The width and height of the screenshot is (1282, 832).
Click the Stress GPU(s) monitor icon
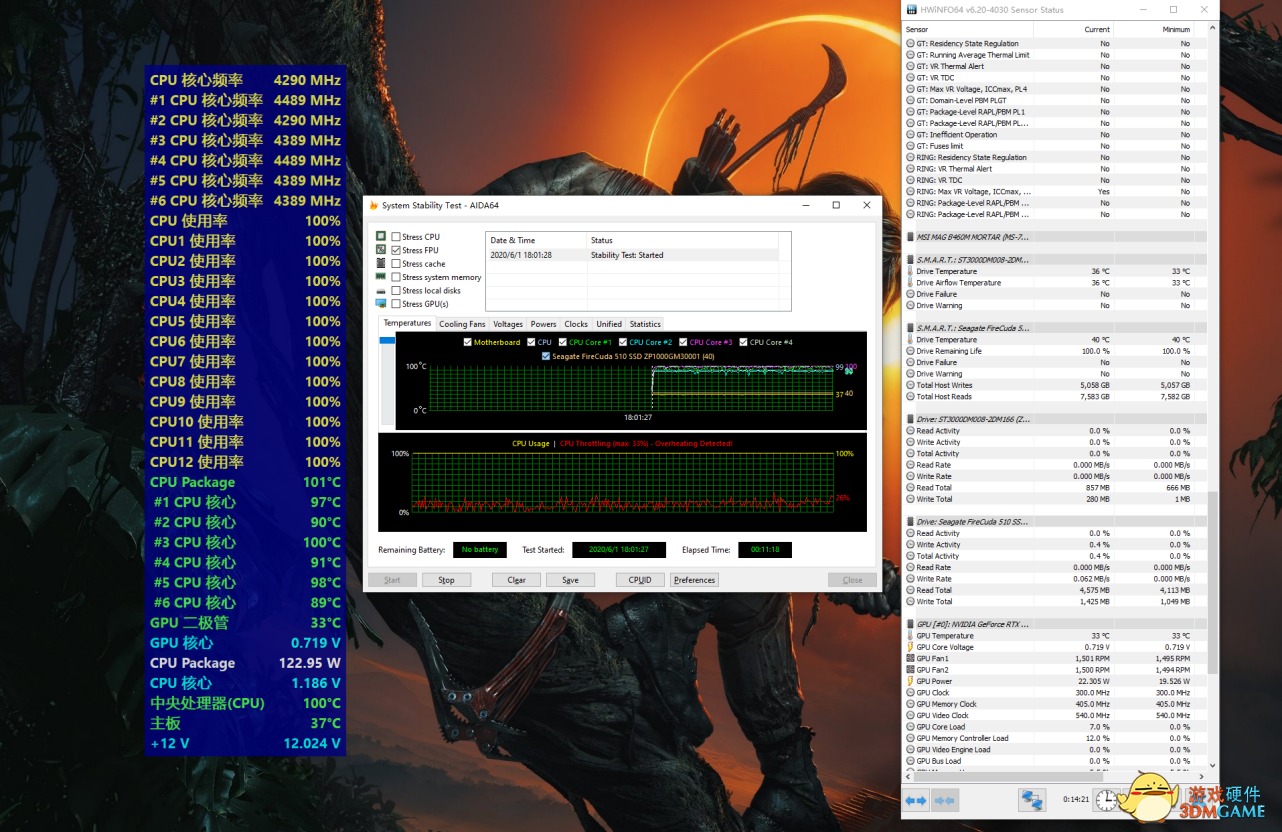(381, 304)
